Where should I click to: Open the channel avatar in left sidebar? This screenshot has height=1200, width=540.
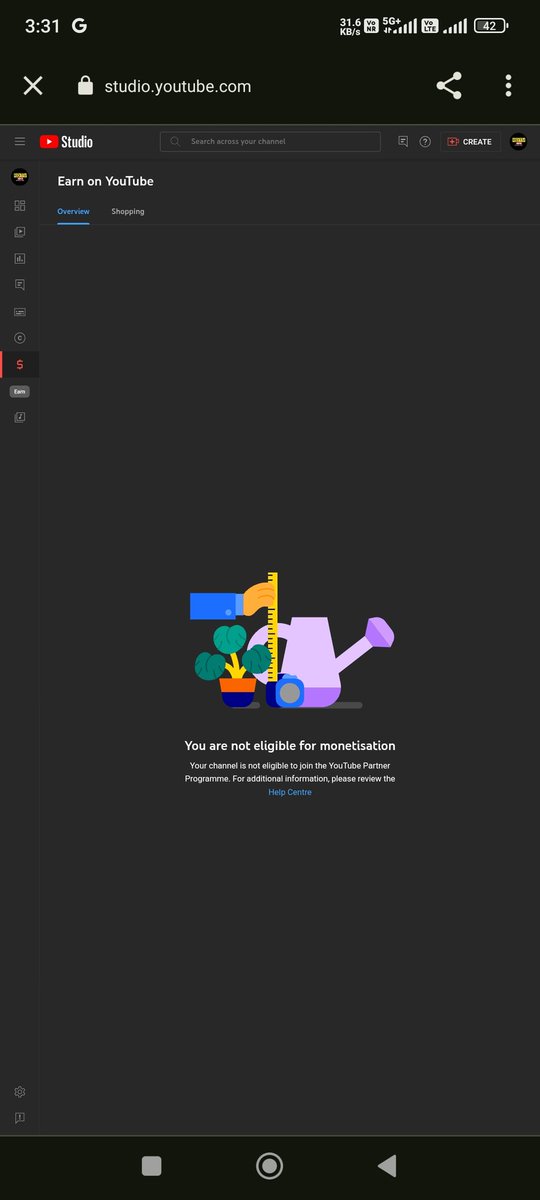click(x=19, y=177)
